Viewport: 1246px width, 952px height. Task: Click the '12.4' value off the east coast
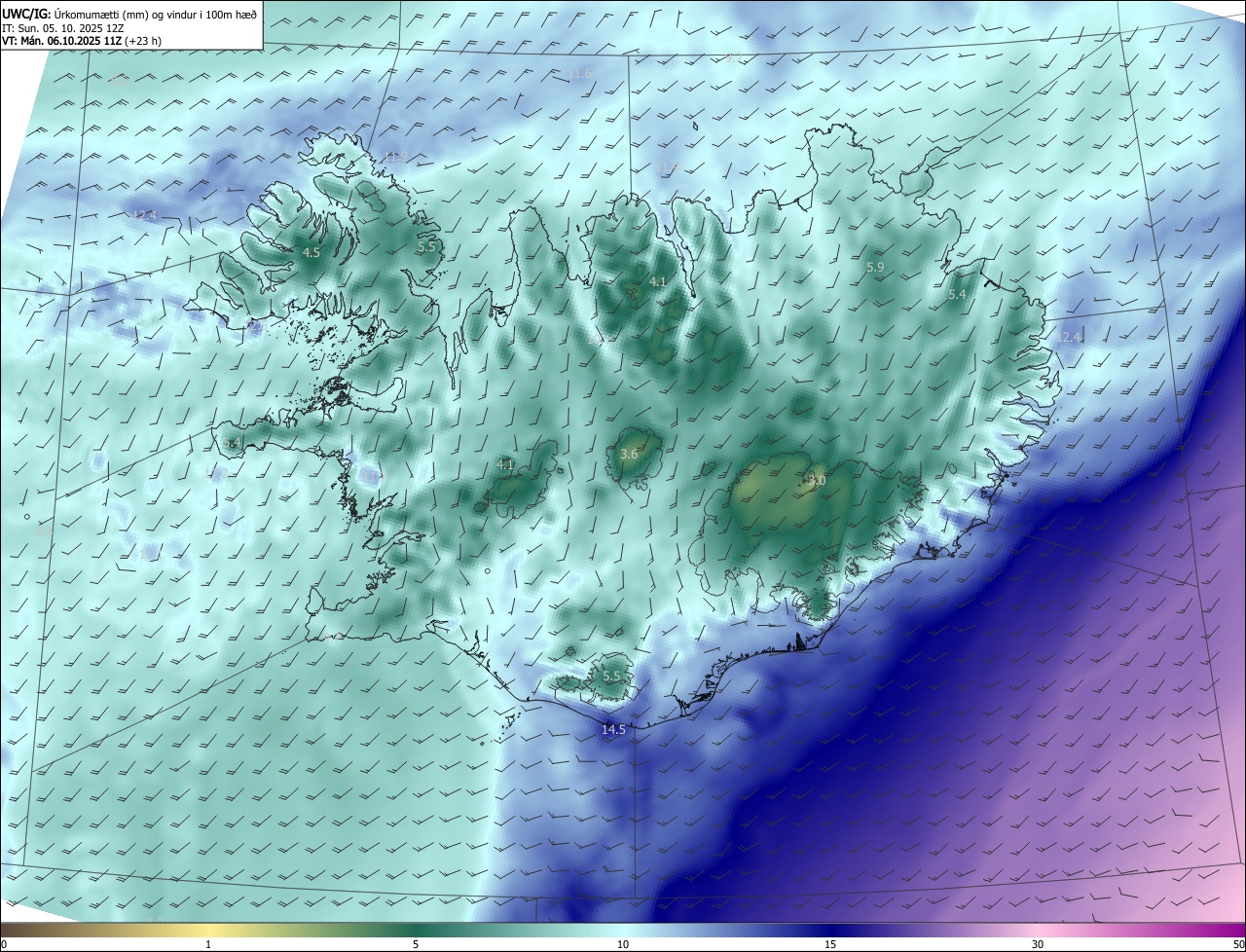coord(1070,337)
